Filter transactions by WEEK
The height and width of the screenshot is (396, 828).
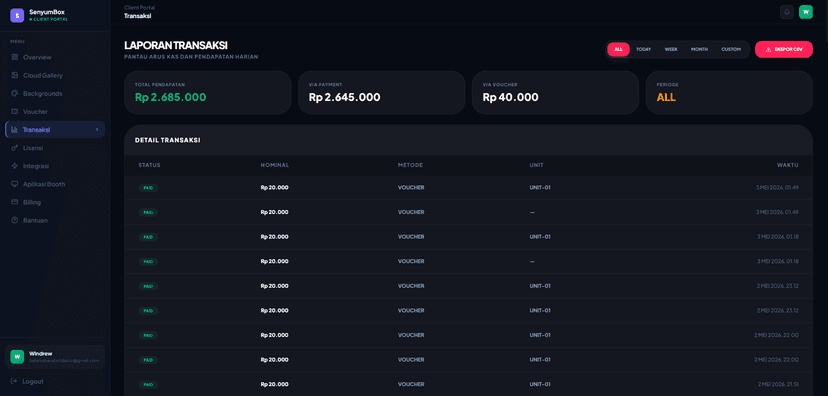click(671, 49)
